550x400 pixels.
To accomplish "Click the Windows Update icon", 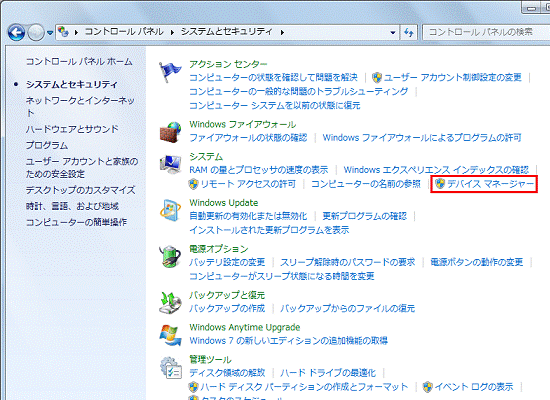I will pyautogui.click(x=170, y=211).
